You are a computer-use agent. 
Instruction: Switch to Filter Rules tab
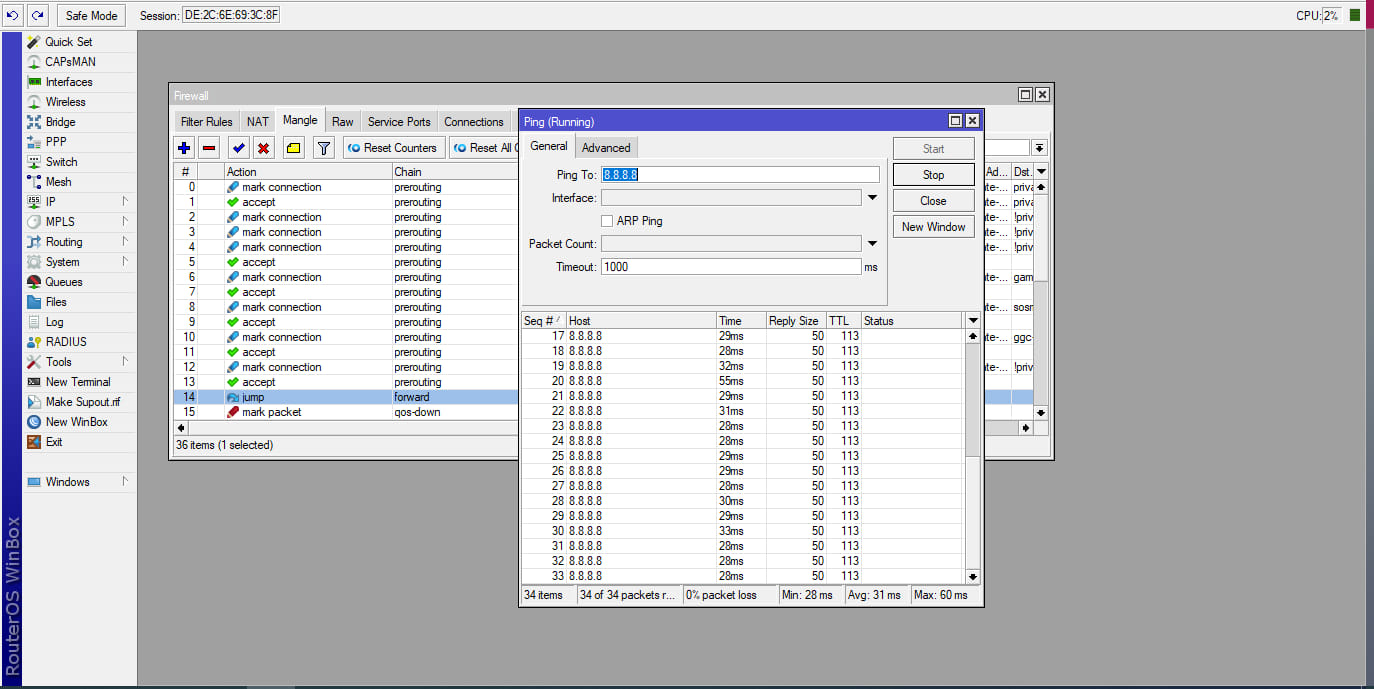point(206,122)
